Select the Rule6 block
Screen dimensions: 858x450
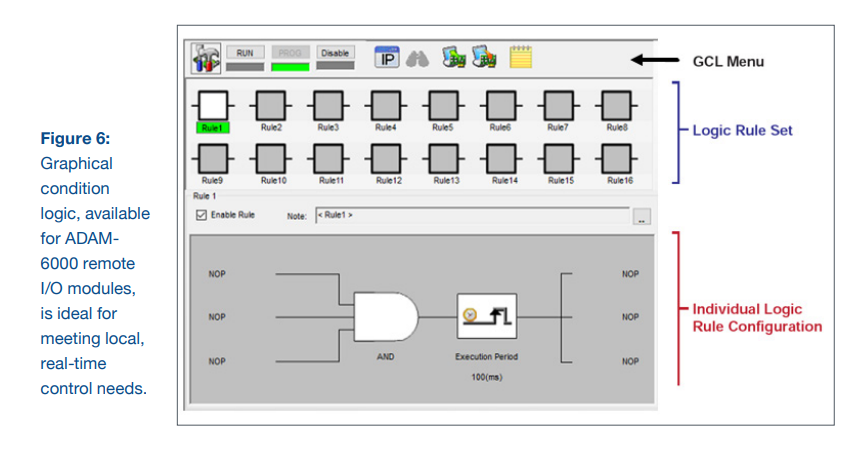[x=501, y=106]
